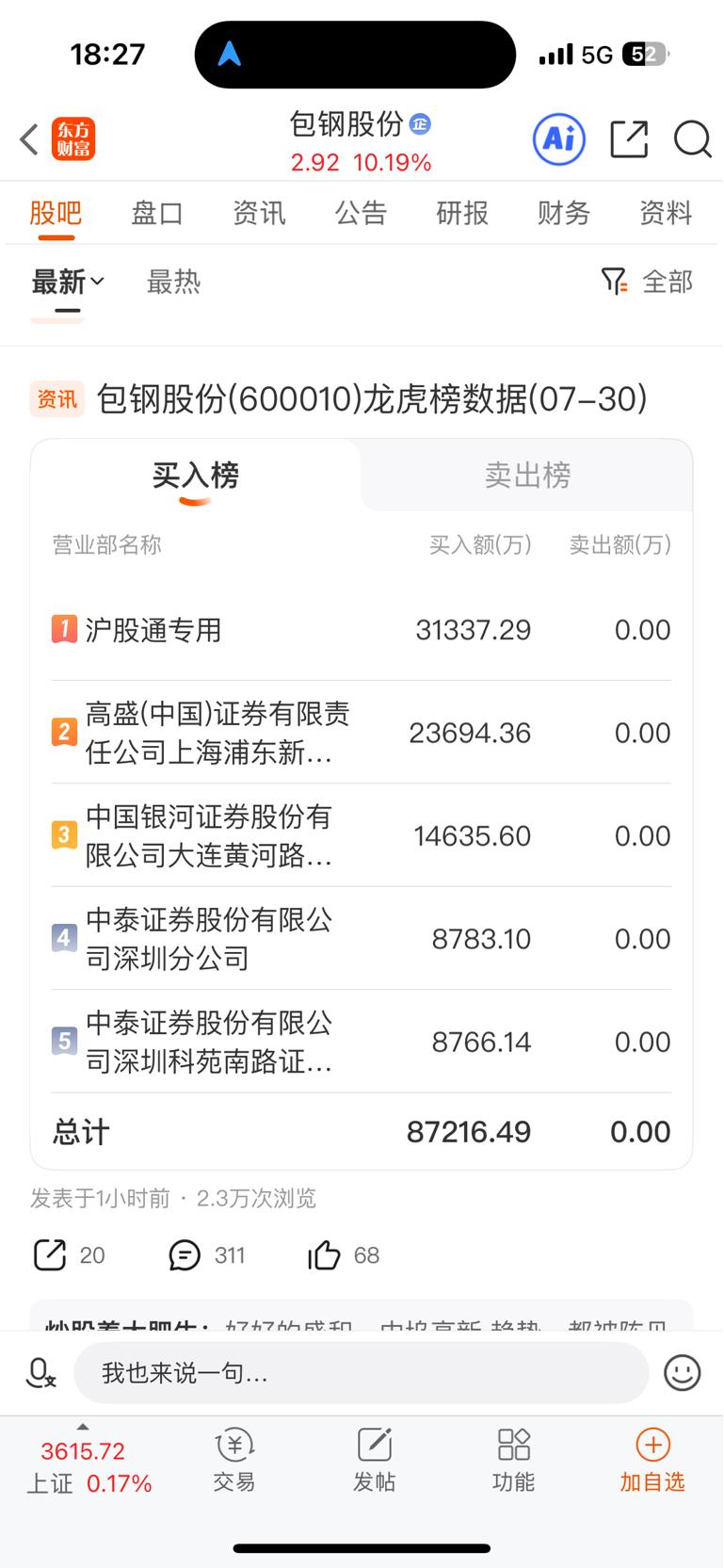Switch to the 公告 tab
This screenshot has width=724, height=1568.
361,213
